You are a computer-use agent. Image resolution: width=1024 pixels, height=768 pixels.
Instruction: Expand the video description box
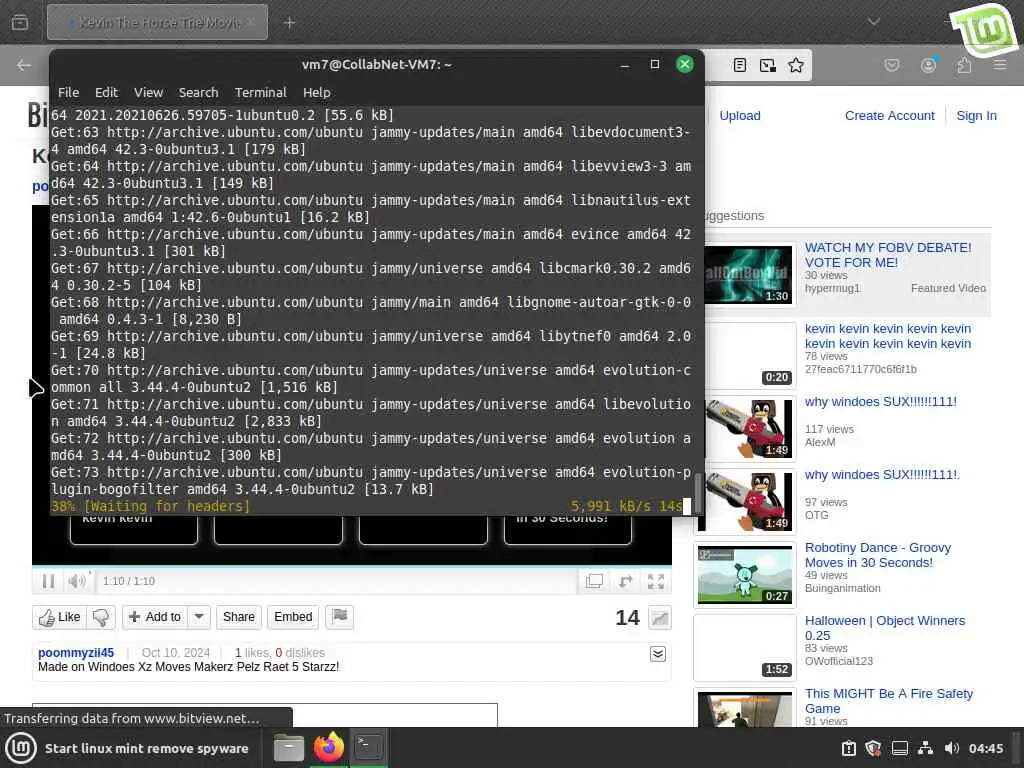click(x=658, y=654)
